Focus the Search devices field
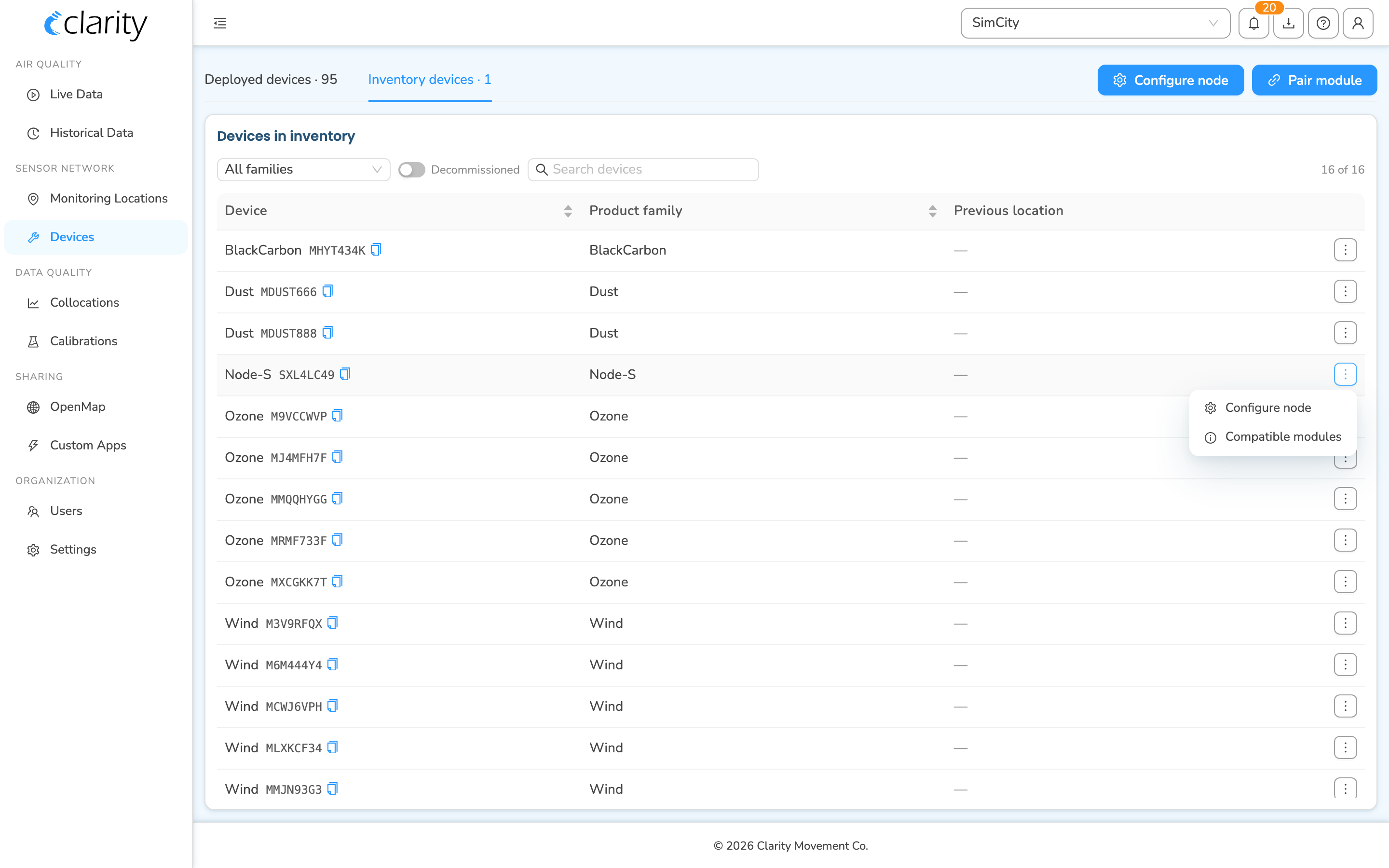This screenshot has width=1389, height=868. pyautogui.click(x=643, y=169)
